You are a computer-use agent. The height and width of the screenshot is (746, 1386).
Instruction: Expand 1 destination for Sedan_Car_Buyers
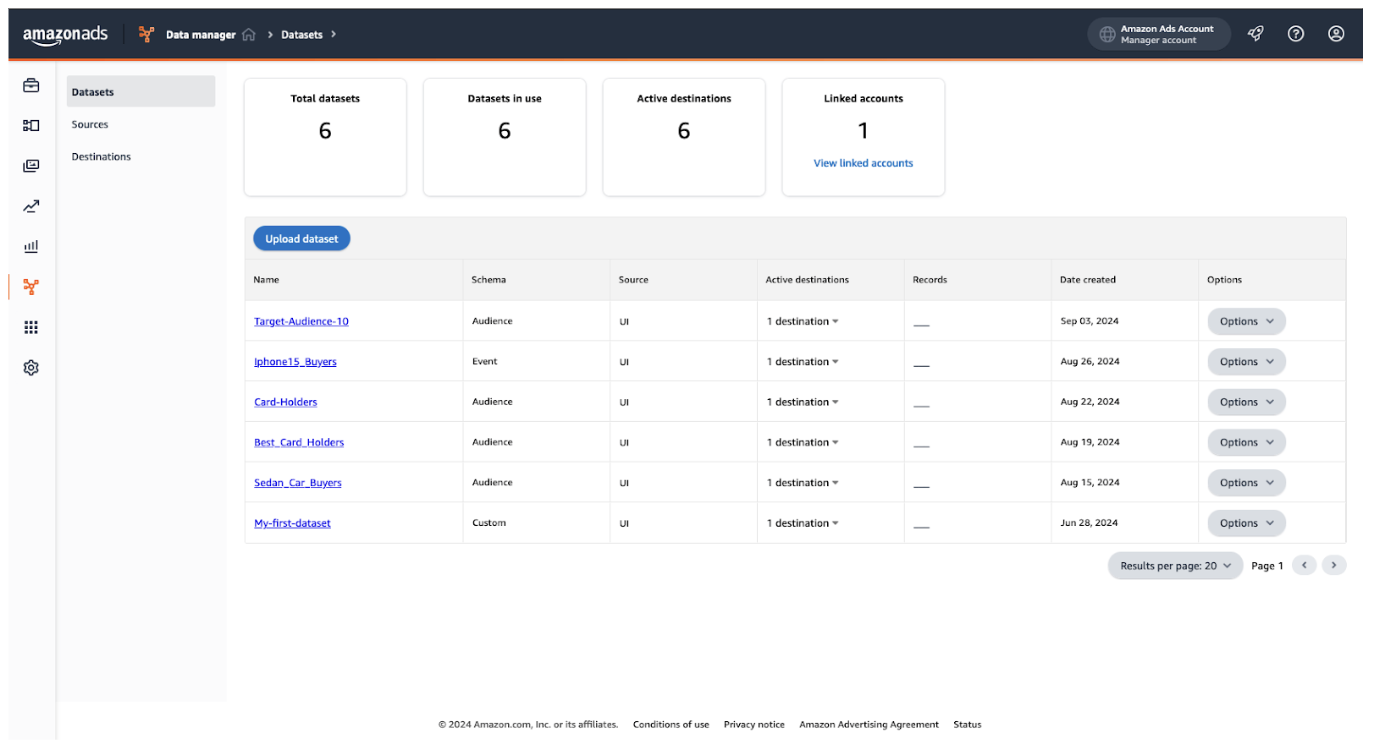tap(803, 483)
